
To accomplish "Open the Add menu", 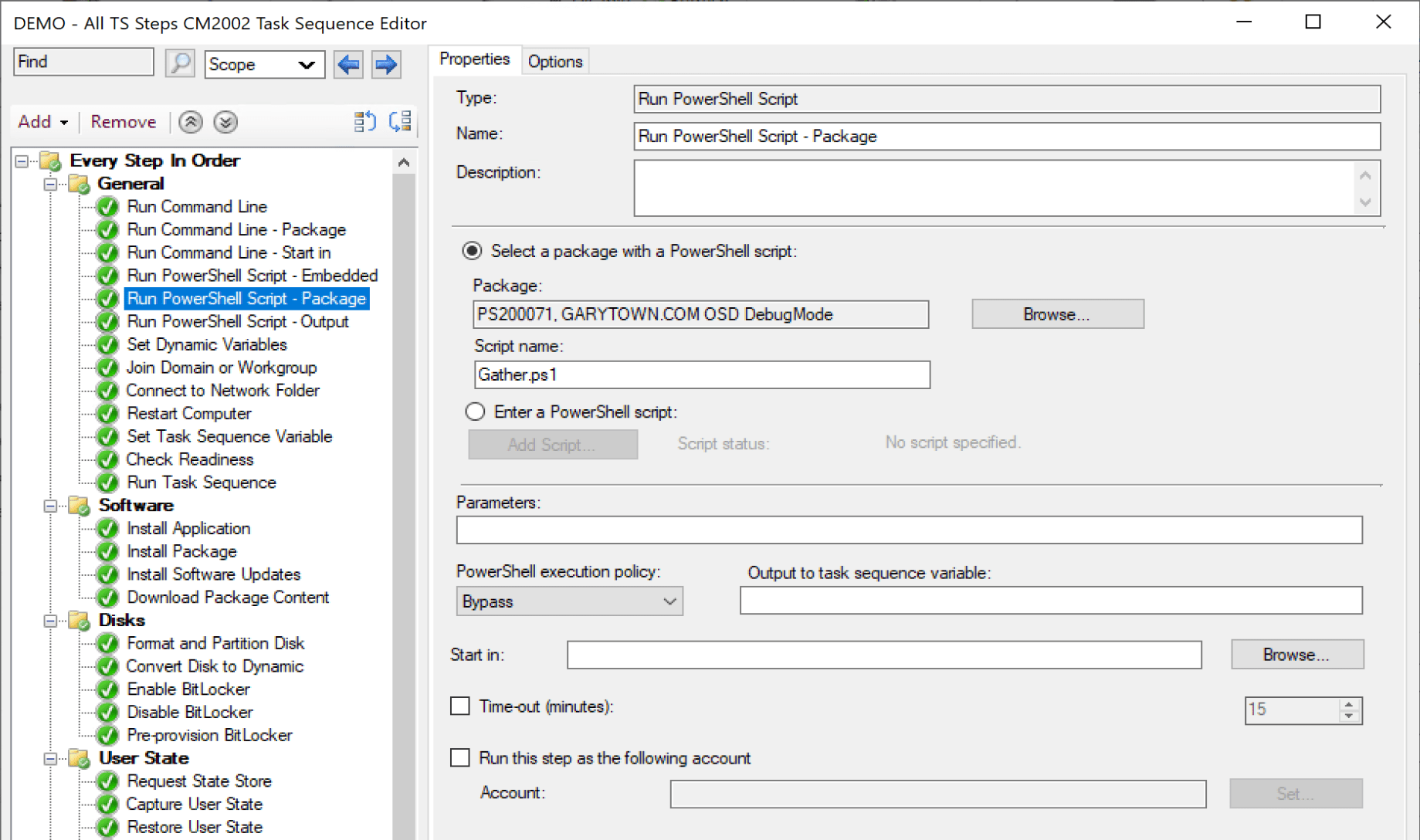I will click(42, 121).
